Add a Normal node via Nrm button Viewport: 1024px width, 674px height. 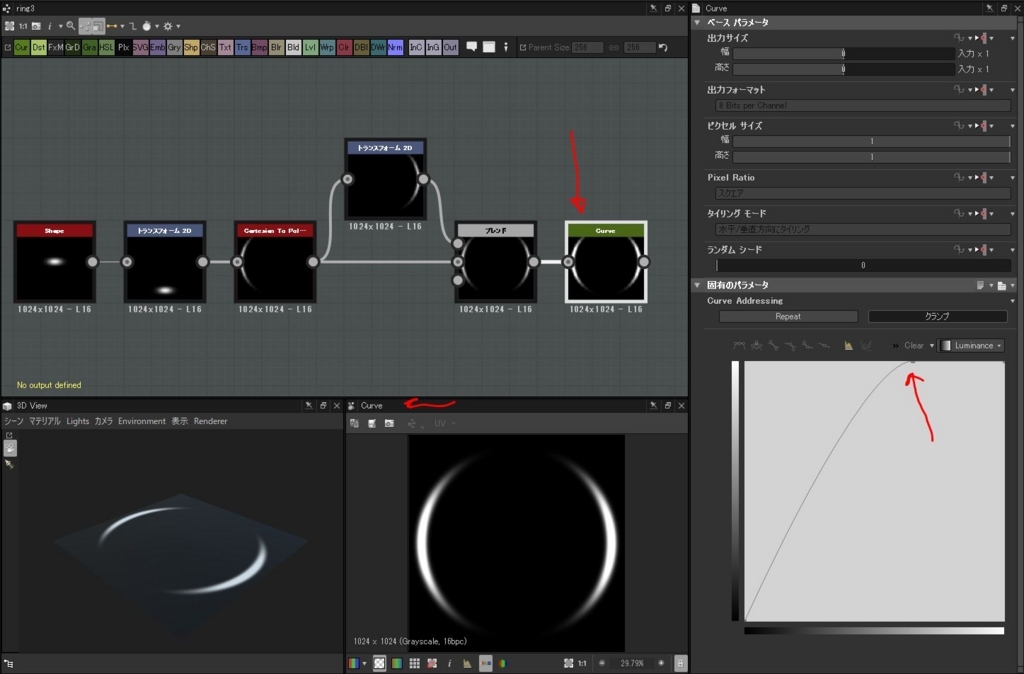(x=395, y=47)
